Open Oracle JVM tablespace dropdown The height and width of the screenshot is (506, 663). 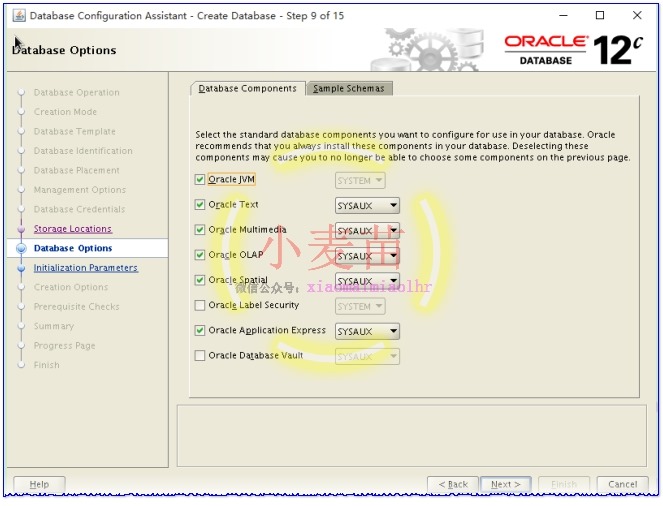tap(360, 181)
